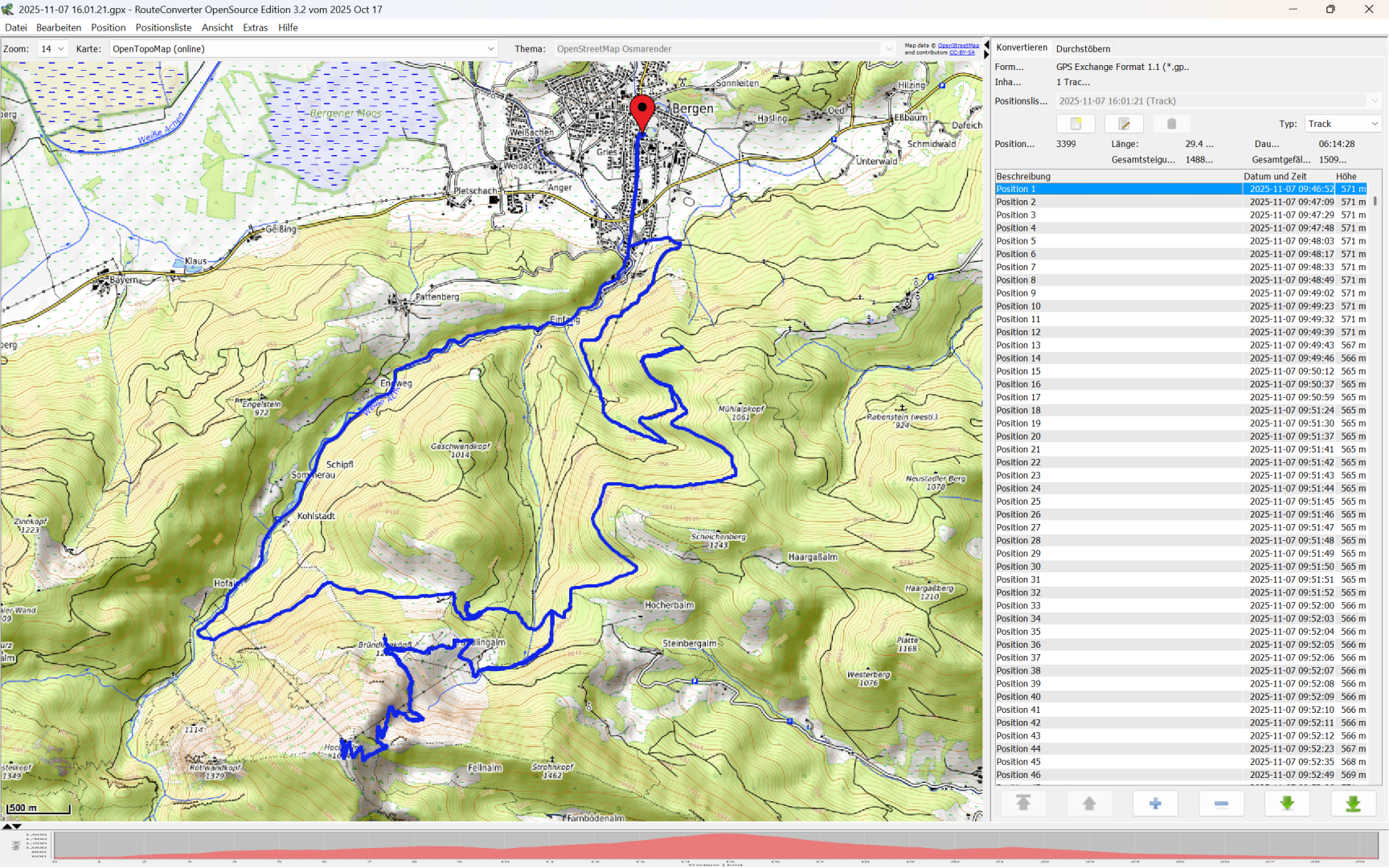The height and width of the screenshot is (868, 1389).
Task: Click the red start marker on map
Action: 641,111
